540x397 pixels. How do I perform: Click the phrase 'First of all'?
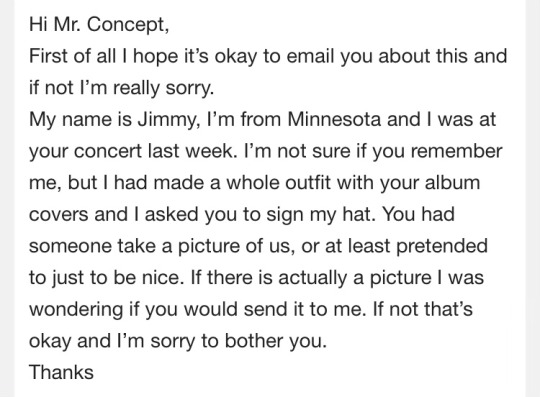(x=72, y=56)
